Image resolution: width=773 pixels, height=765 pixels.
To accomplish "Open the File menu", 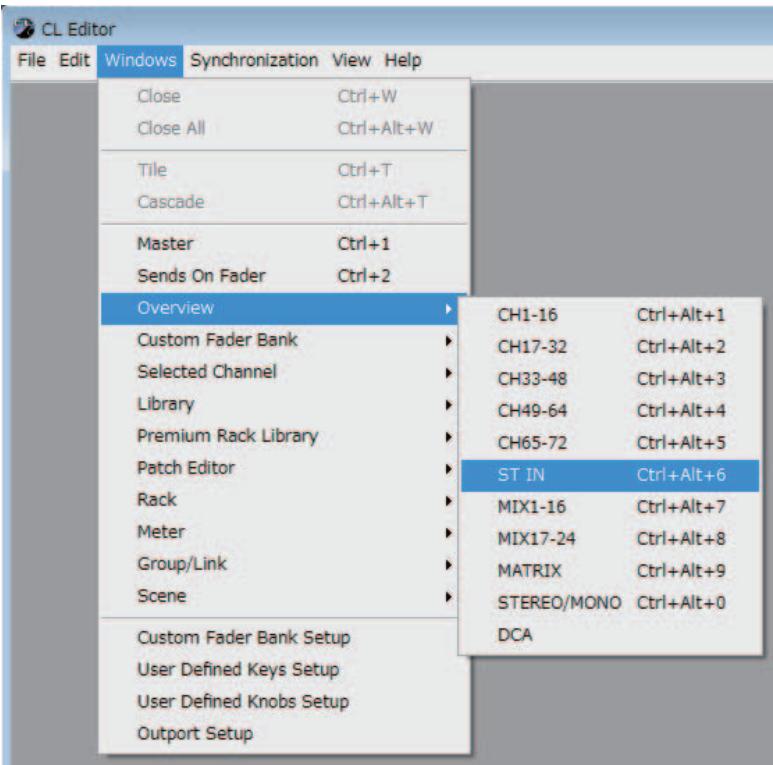I will pyautogui.click(x=32, y=61).
